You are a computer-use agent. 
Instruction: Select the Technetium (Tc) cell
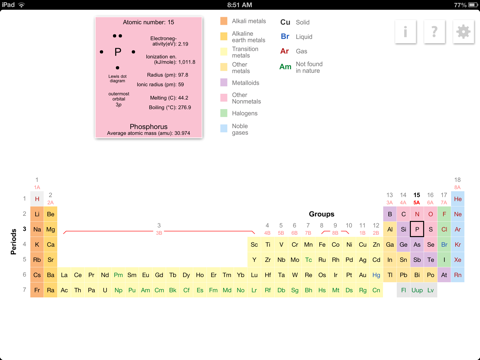[x=308, y=260]
